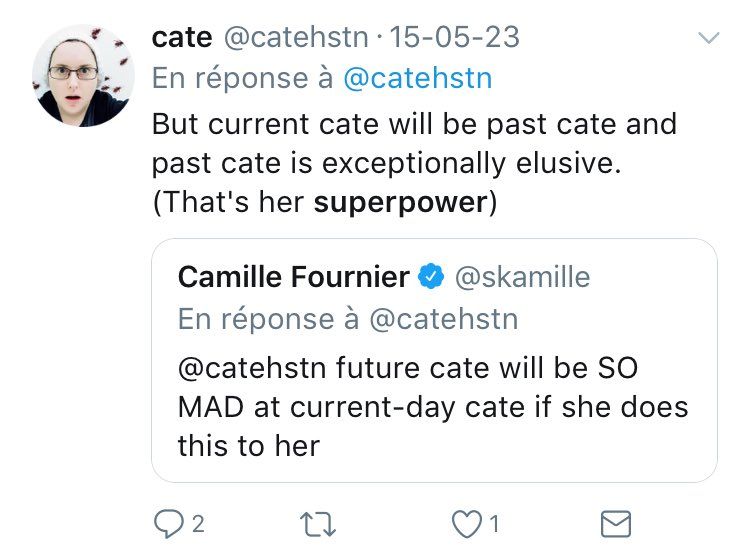This screenshot has width=750, height=559.
Task: Click the bold word "superpower"
Action: click(400, 202)
